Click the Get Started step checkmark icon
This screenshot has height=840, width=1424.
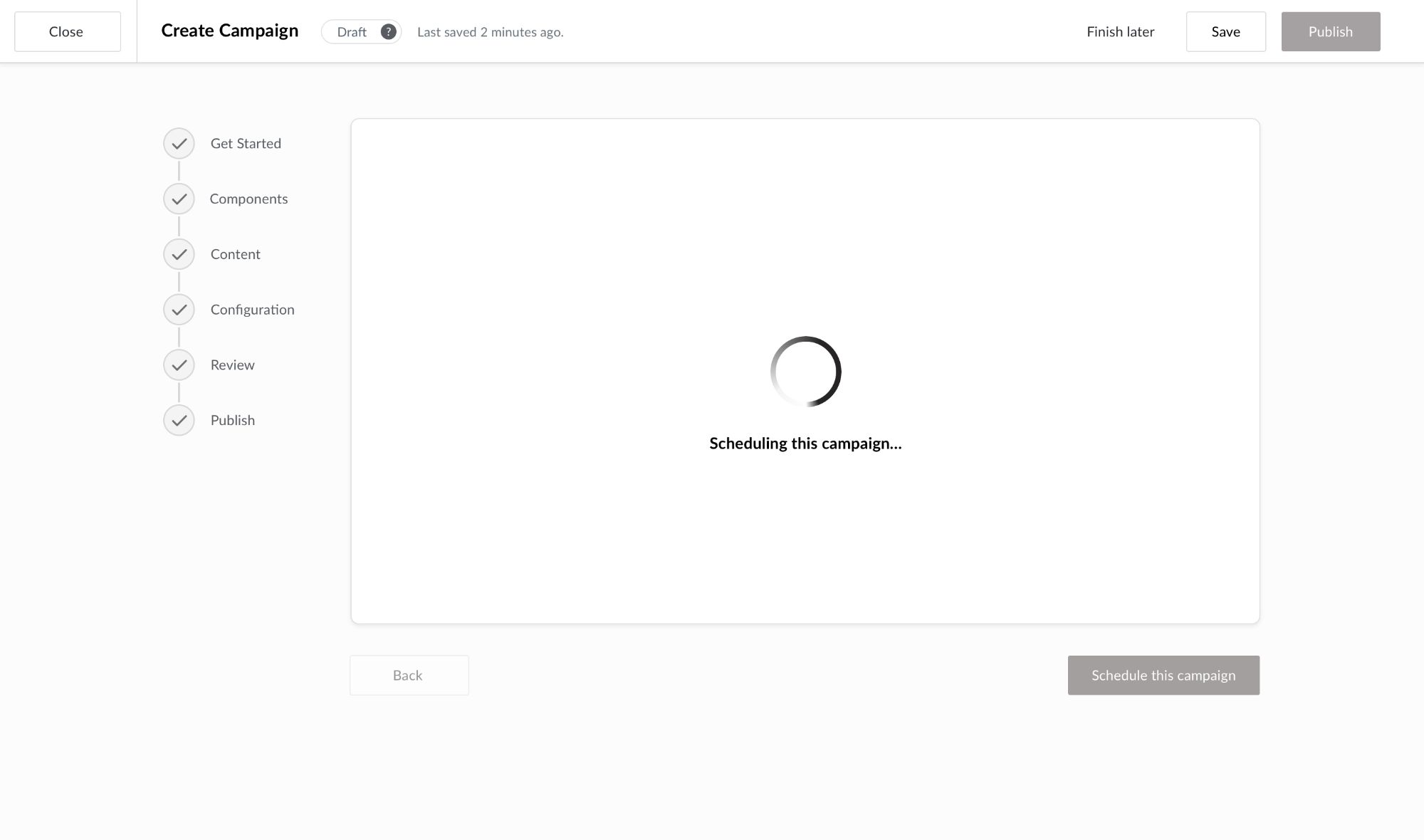pos(179,144)
